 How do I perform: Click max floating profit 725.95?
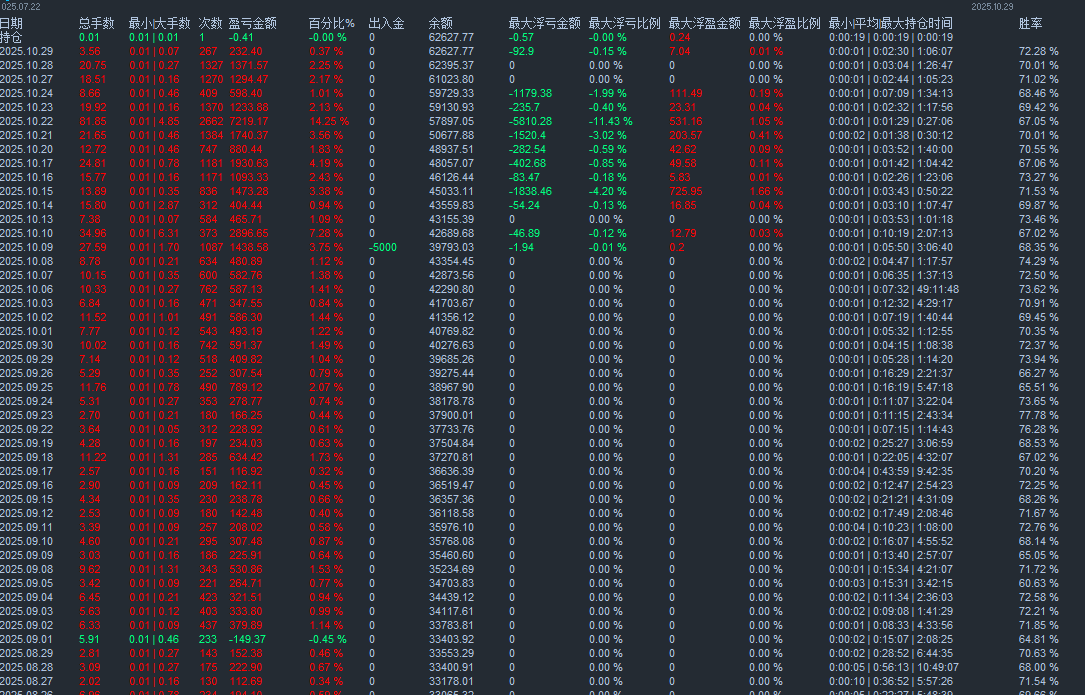point(686,191)
